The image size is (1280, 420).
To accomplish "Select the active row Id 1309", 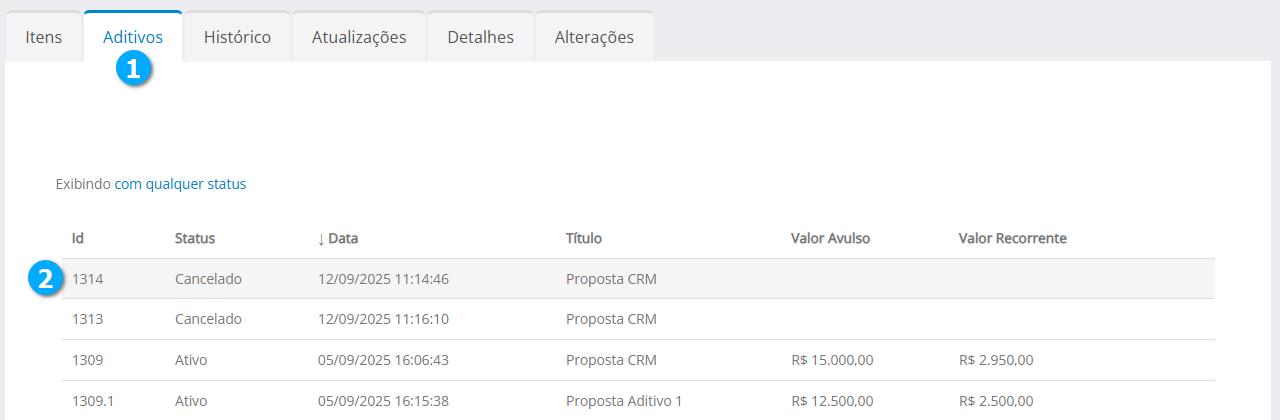I will [x=88, y=360].
